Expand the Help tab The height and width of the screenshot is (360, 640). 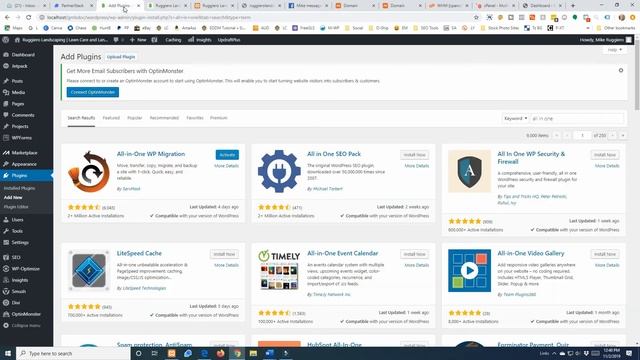(x=614, y=50)
